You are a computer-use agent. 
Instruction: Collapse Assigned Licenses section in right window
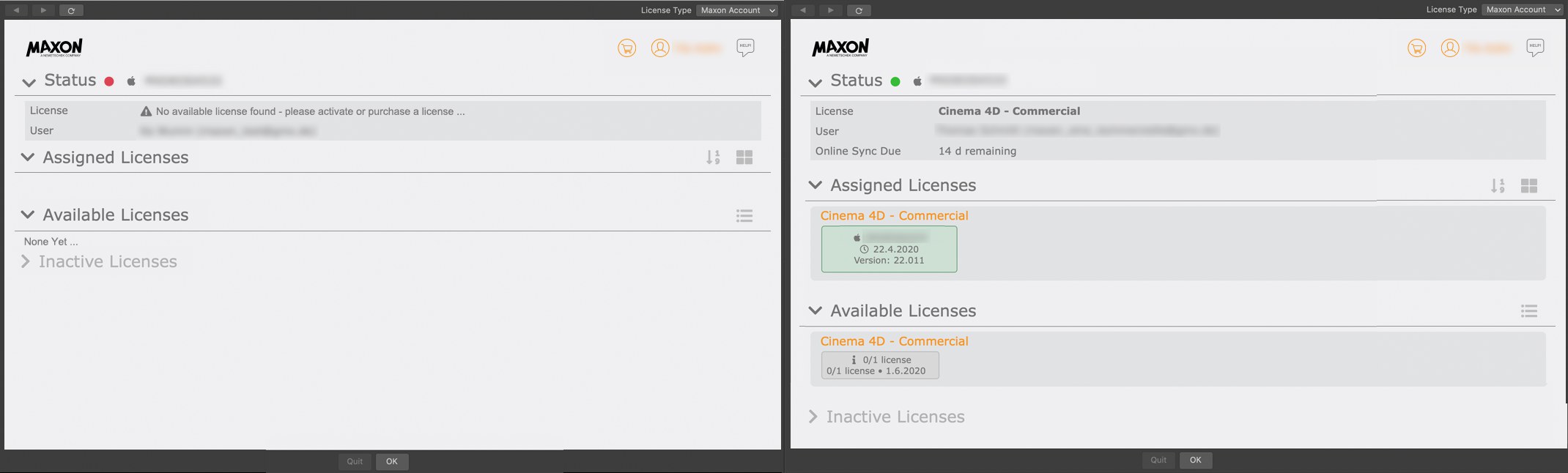(815, 185)
